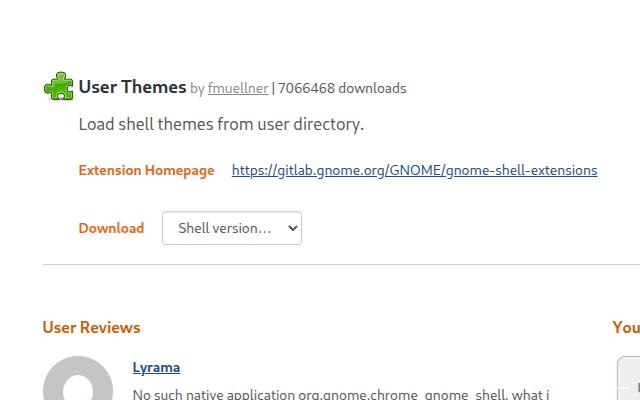Click the horizontal divider above User Reviews
This screenshot has width=640, height=400.
tap(340, 265)
